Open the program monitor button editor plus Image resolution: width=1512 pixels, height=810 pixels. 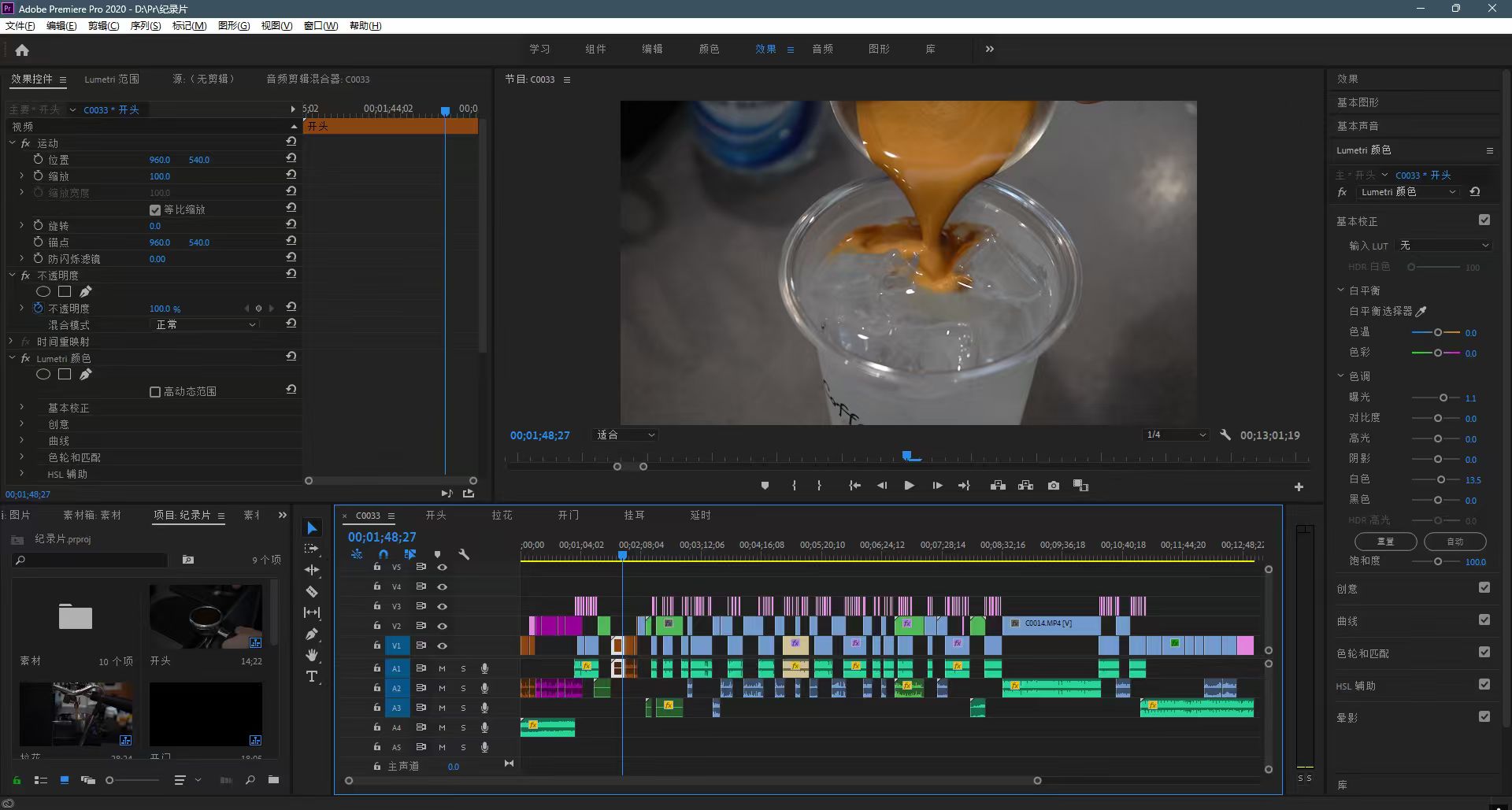click(x=1299, y=487)
